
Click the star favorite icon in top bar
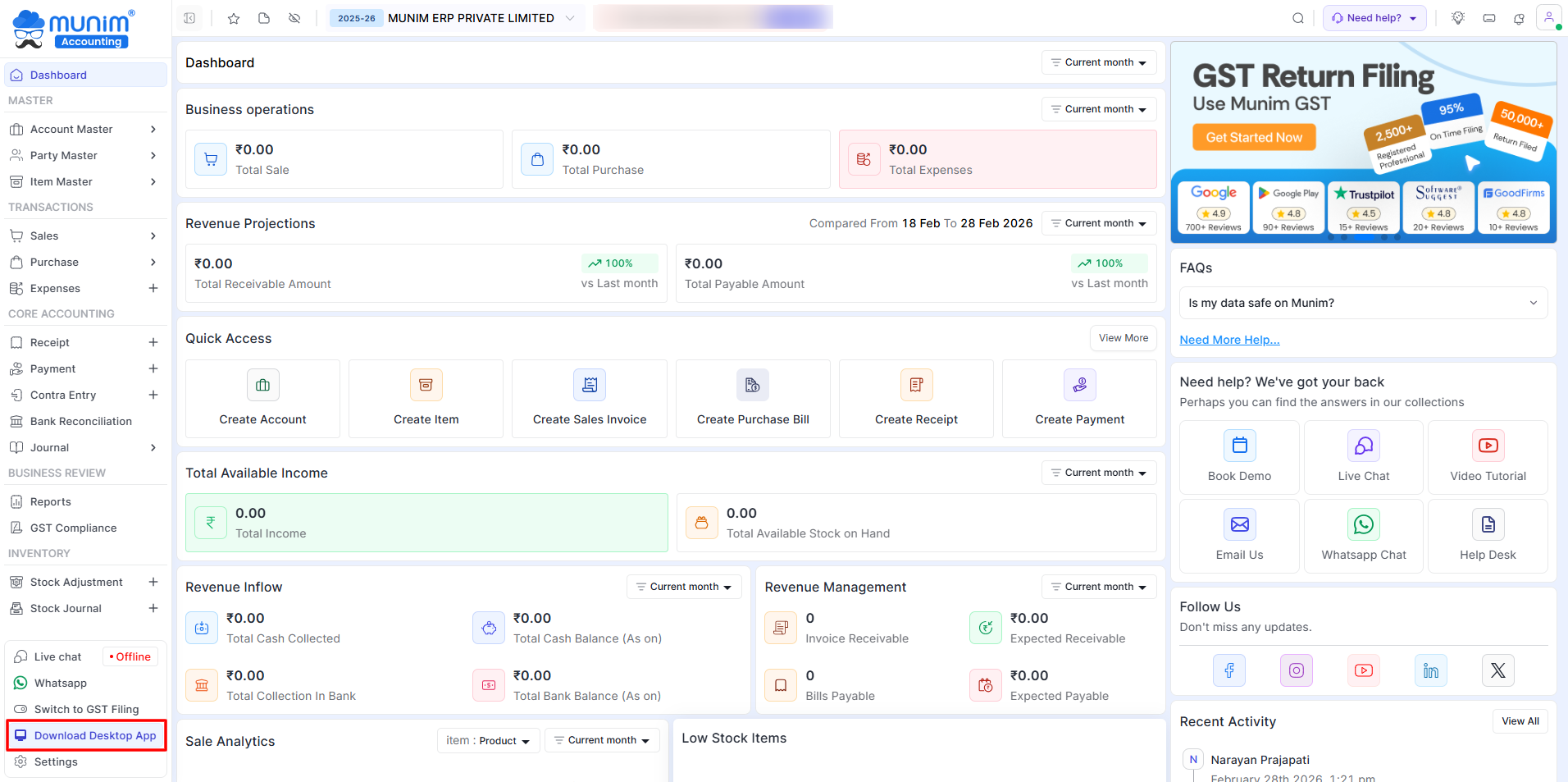pyautogui.click(x=234, y=18)
